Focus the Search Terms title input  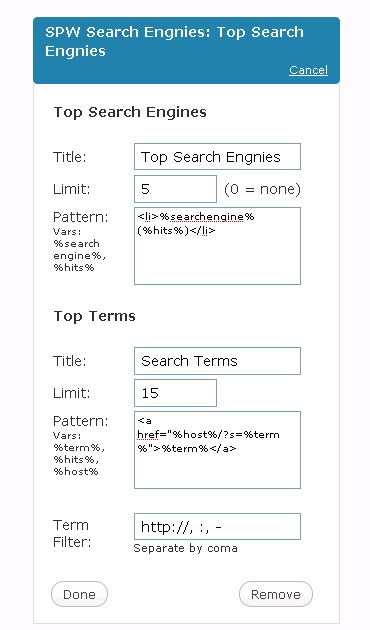click(217, 361)
